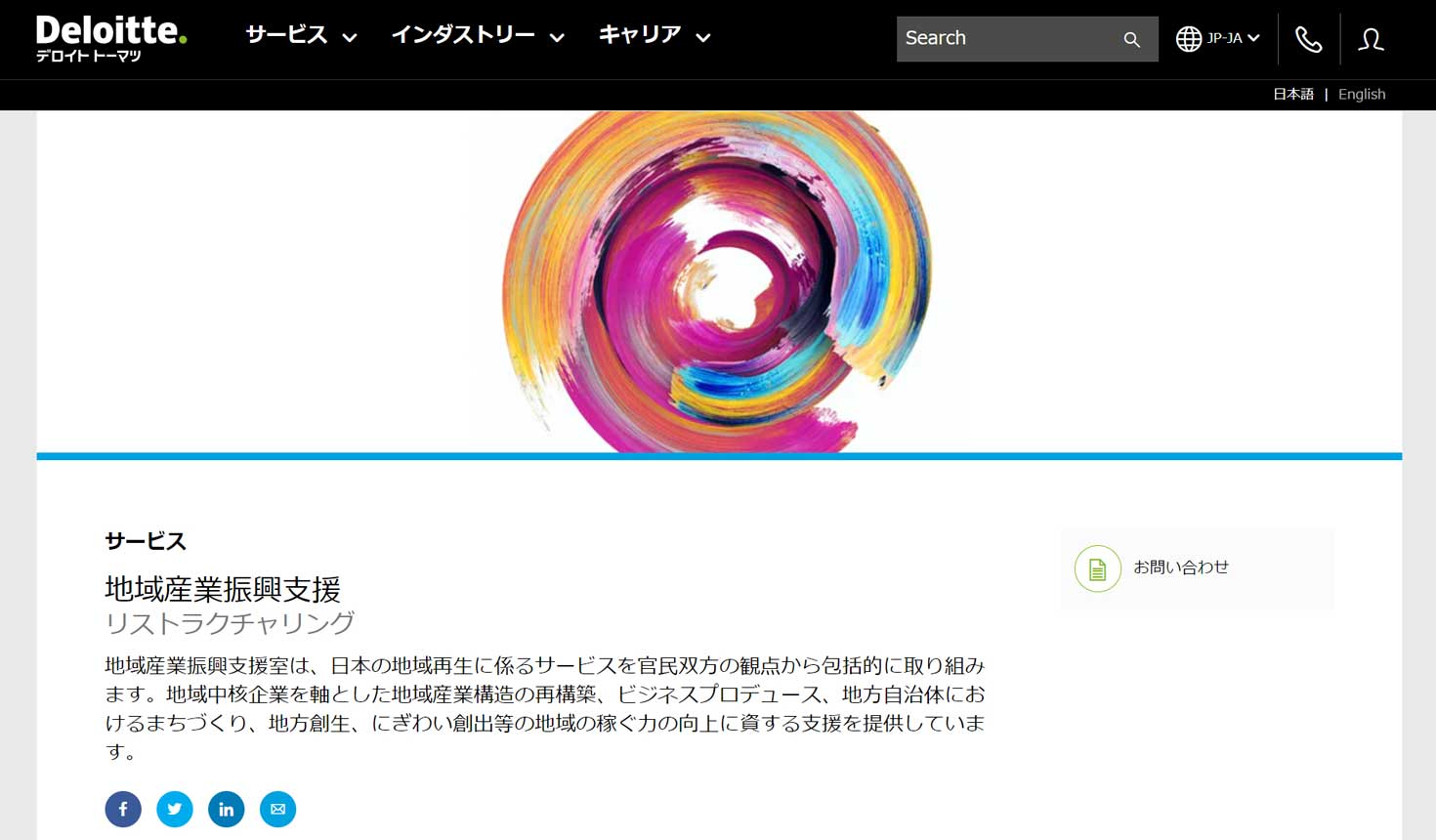Expand the インダストリー menu chevron
The image size is (1436, 840).
(x=557, y=38)
